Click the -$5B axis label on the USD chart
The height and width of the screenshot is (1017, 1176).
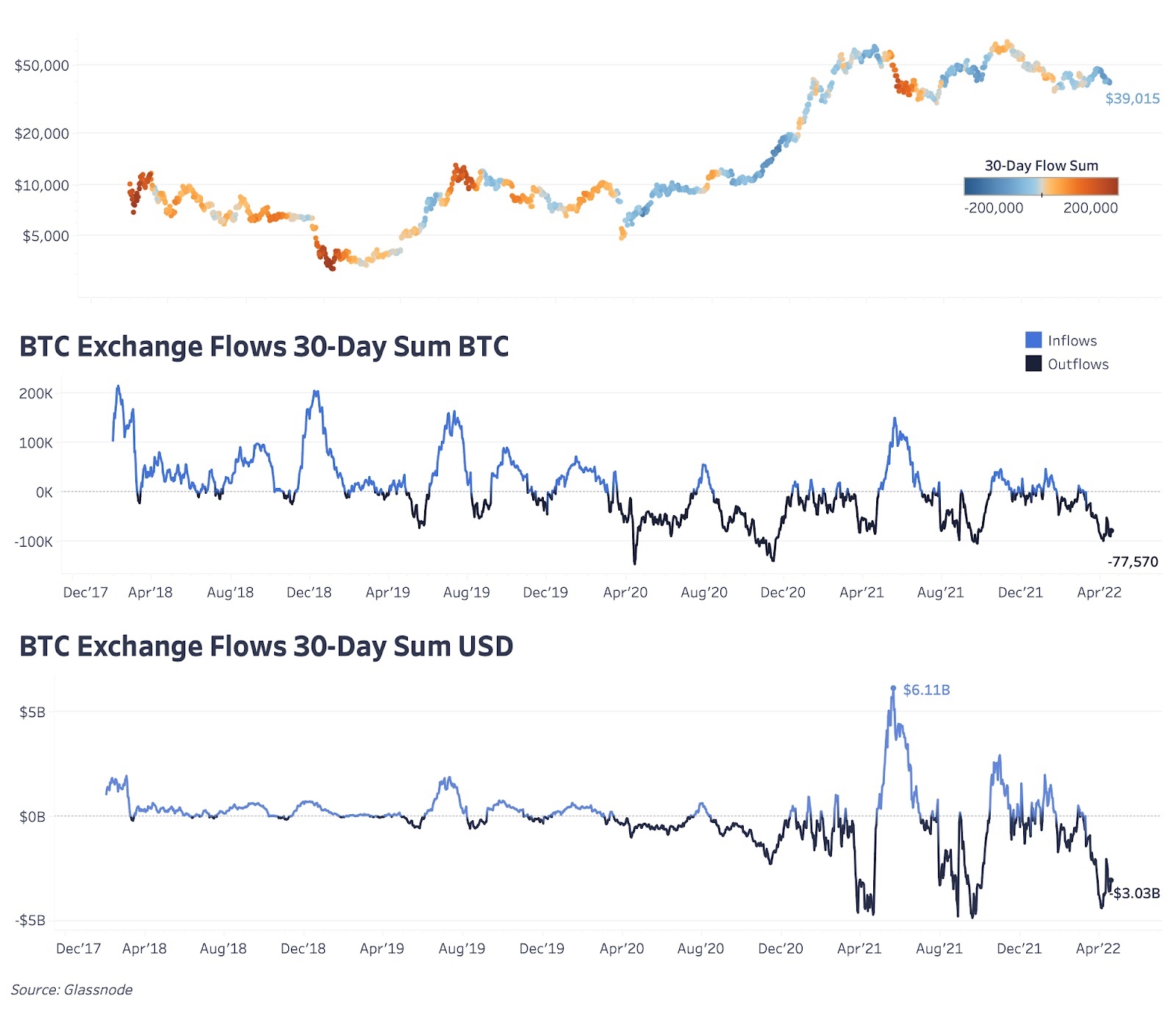point(30,921)
